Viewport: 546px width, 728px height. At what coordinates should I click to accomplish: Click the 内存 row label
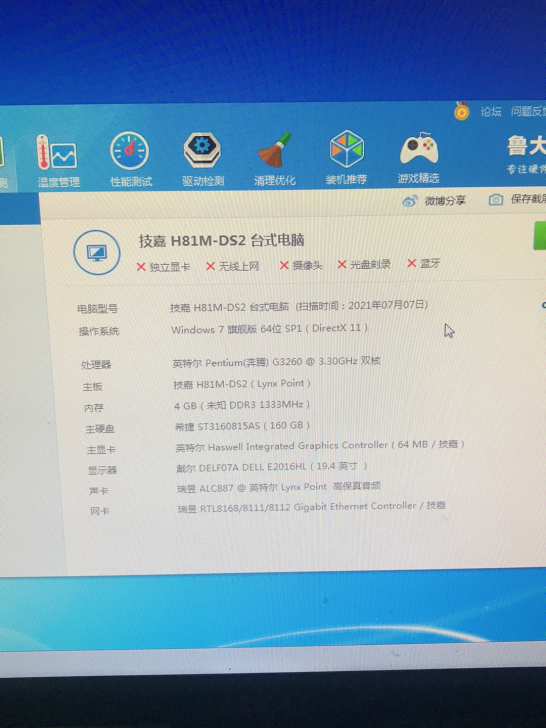pyautogui.click(x=94, y=408)
